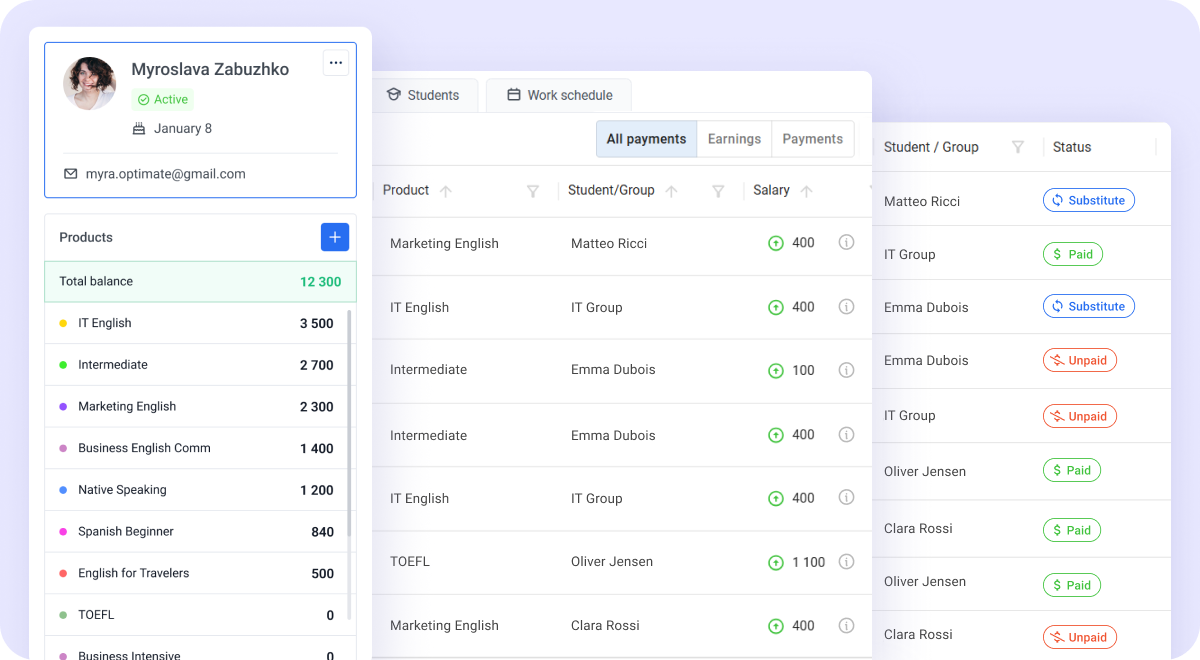This screenshot has width=1200, height=660.
Task: Select the Earnings filter
Action: click(x=734, y=139)
